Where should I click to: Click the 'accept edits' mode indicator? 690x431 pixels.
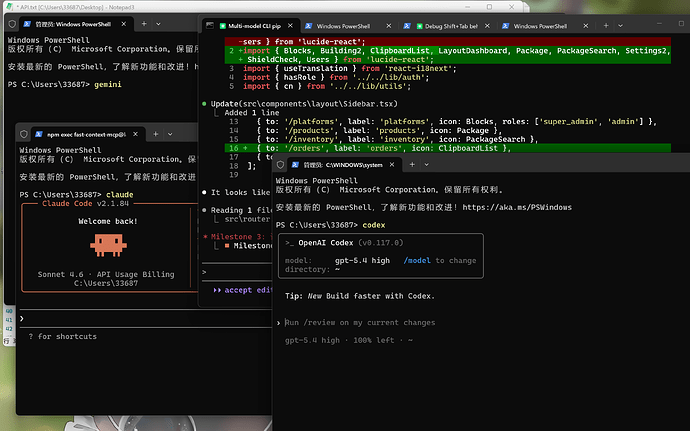click(x=243, y=290)
